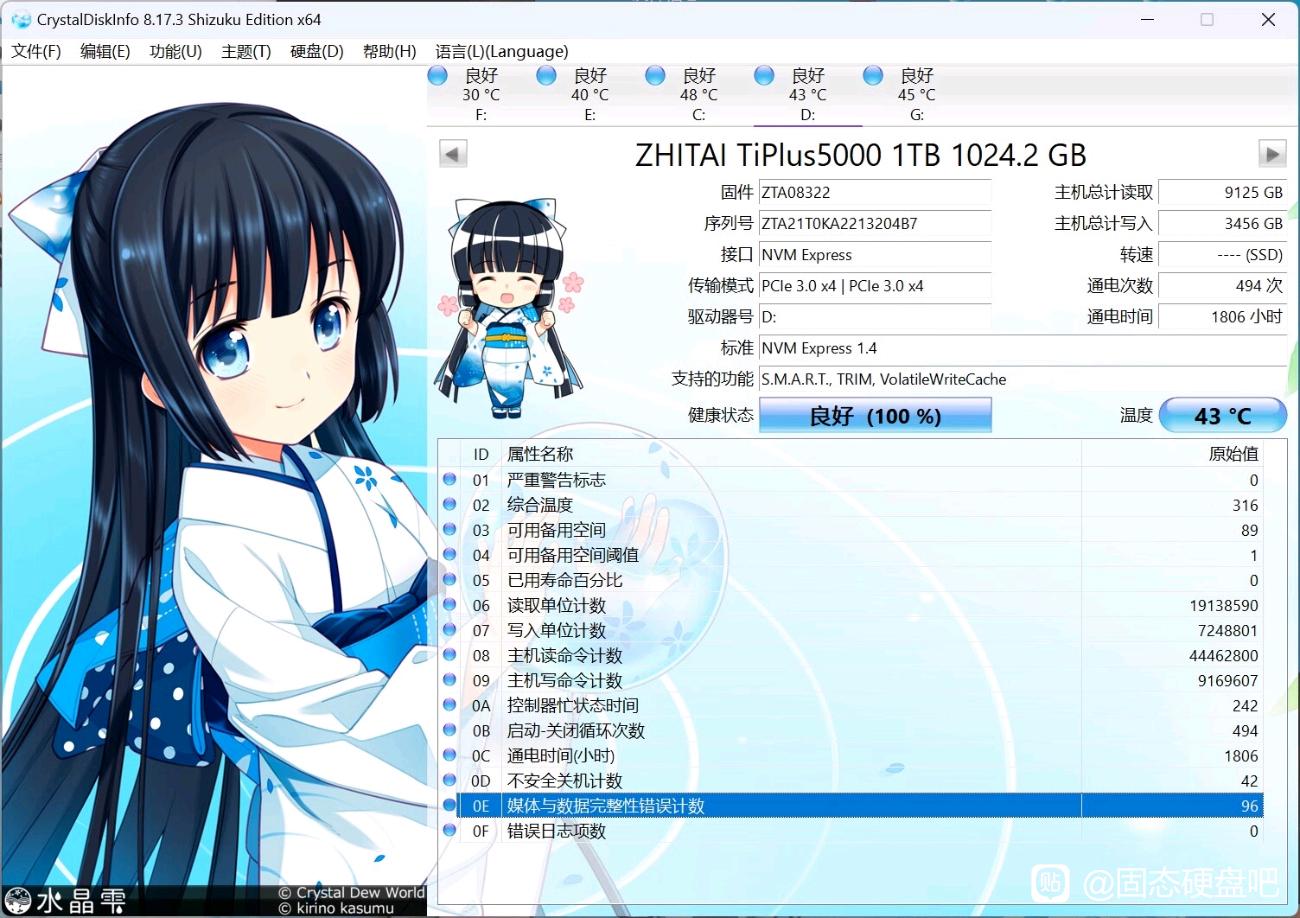Click power-on hours value 1806 小时
This screenshot has height=918, width=1300.
coord(1222,316)
